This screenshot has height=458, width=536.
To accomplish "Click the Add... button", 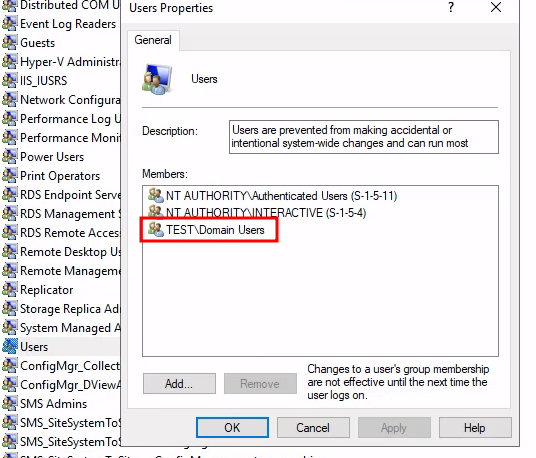I will pyautogui.click(x=179, y=383).
